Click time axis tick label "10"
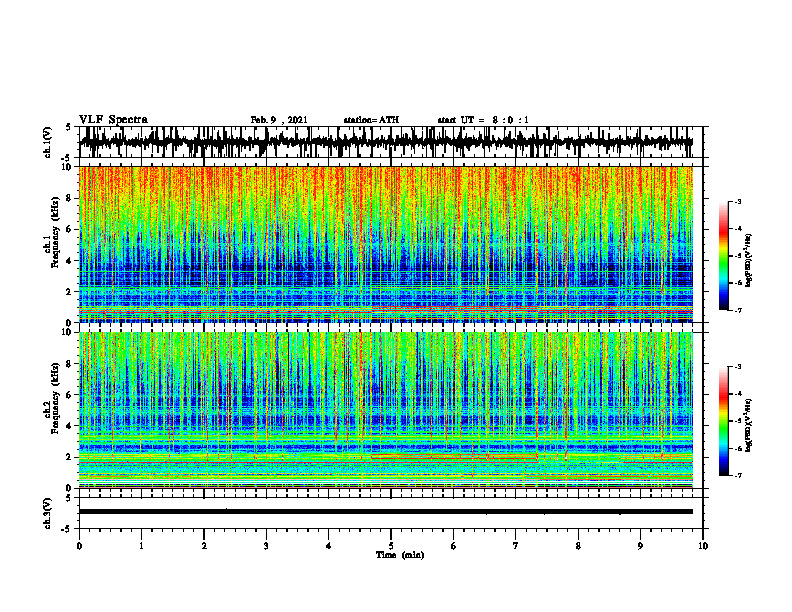The width and height of the screenshot is (792, 612). tap(703, 546)
